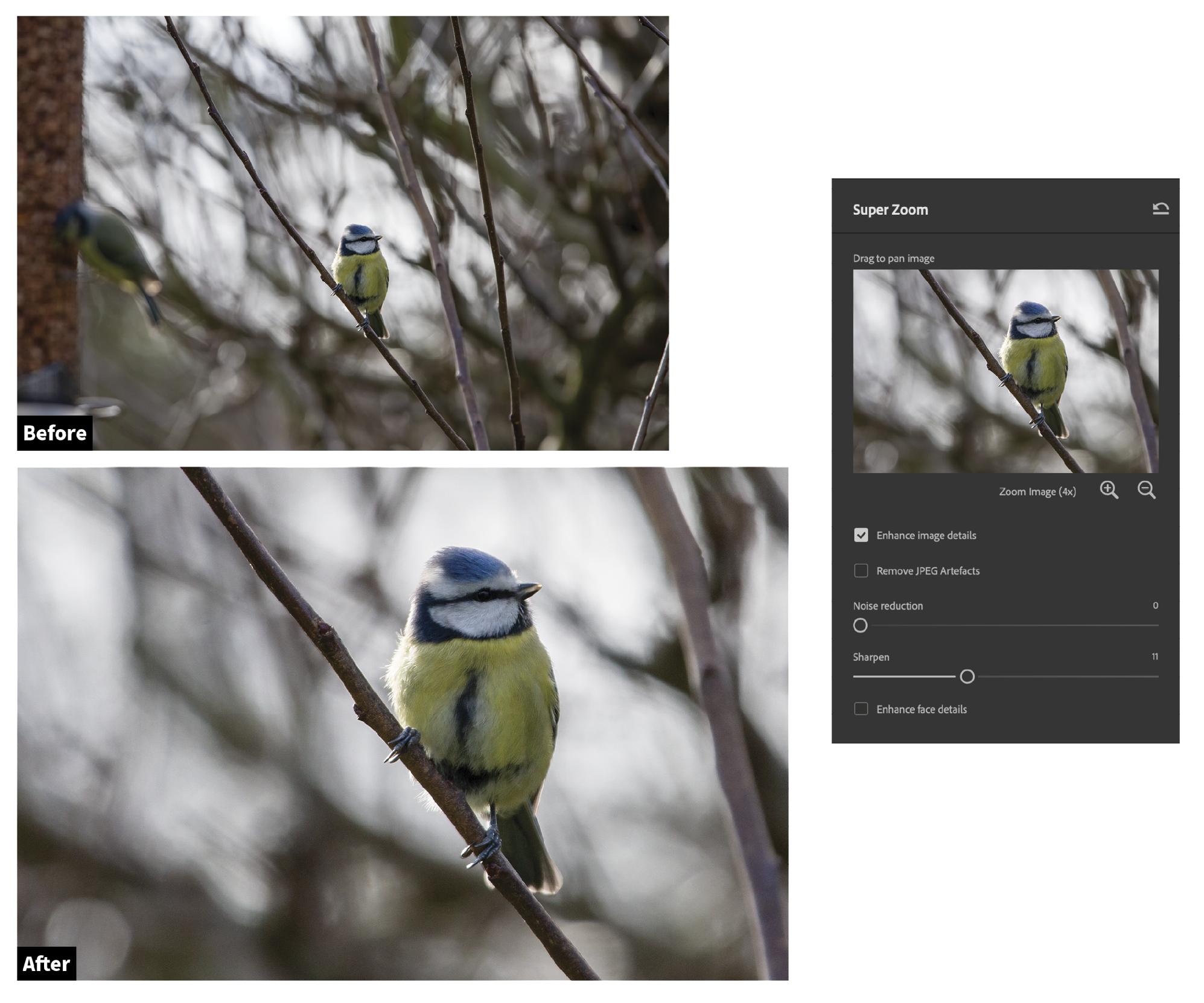Click the After label badge

[x=46, y=963]
